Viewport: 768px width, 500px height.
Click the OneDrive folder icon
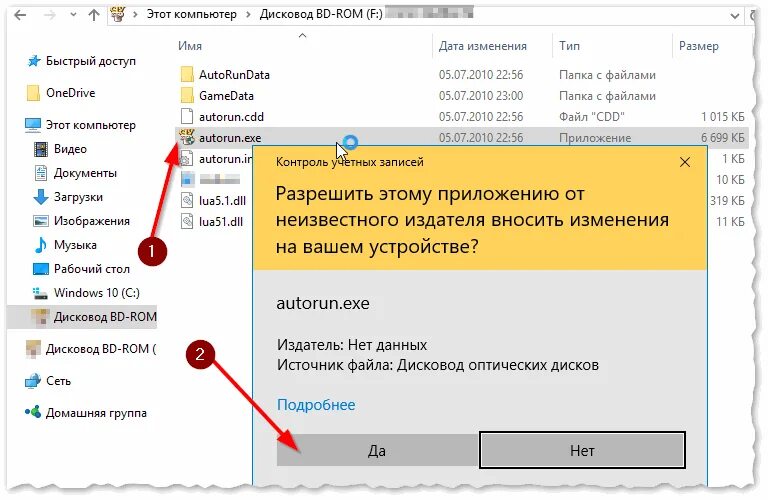point(33,93)
